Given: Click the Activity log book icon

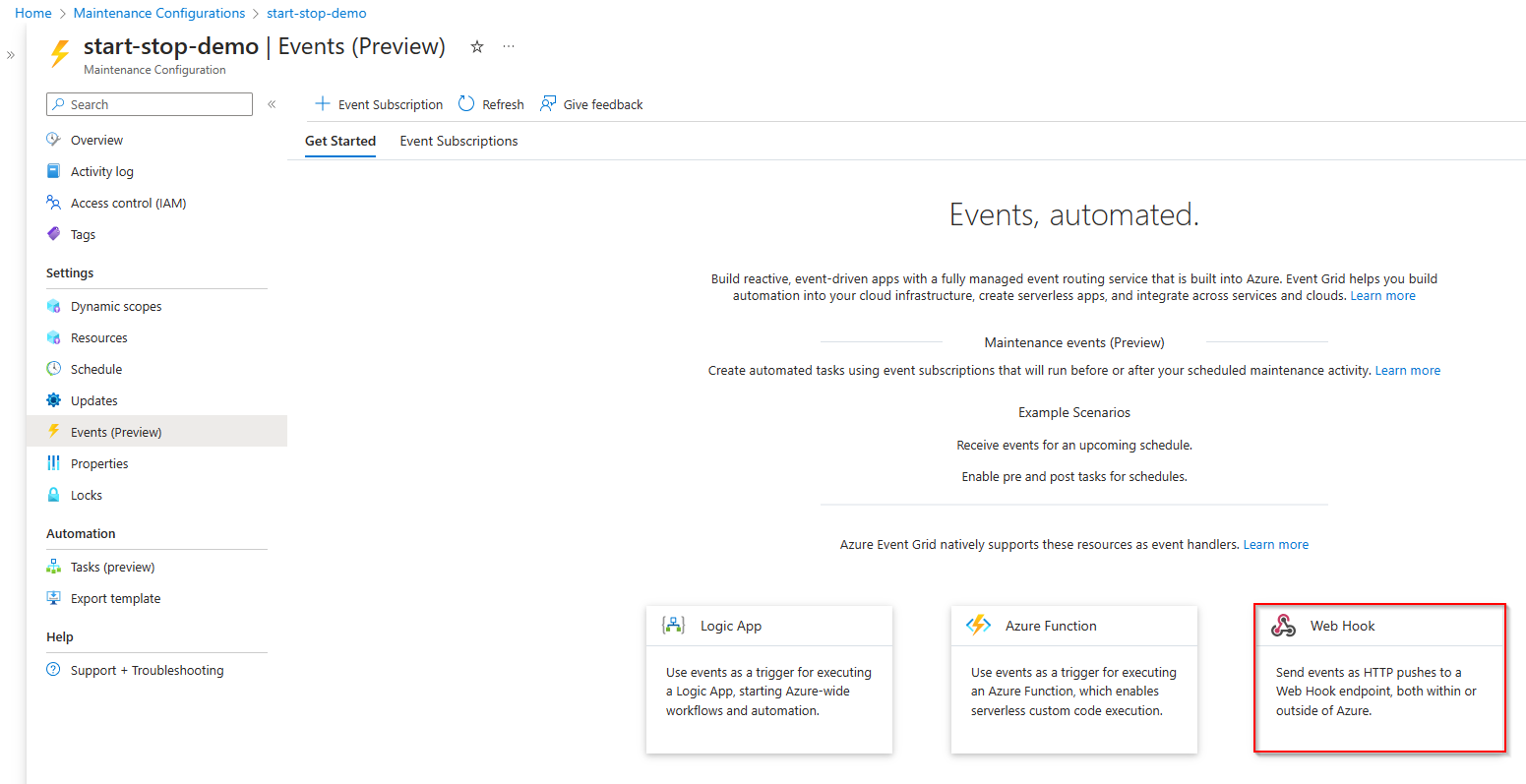Looking at the screenshot, I should pos(54,171).
